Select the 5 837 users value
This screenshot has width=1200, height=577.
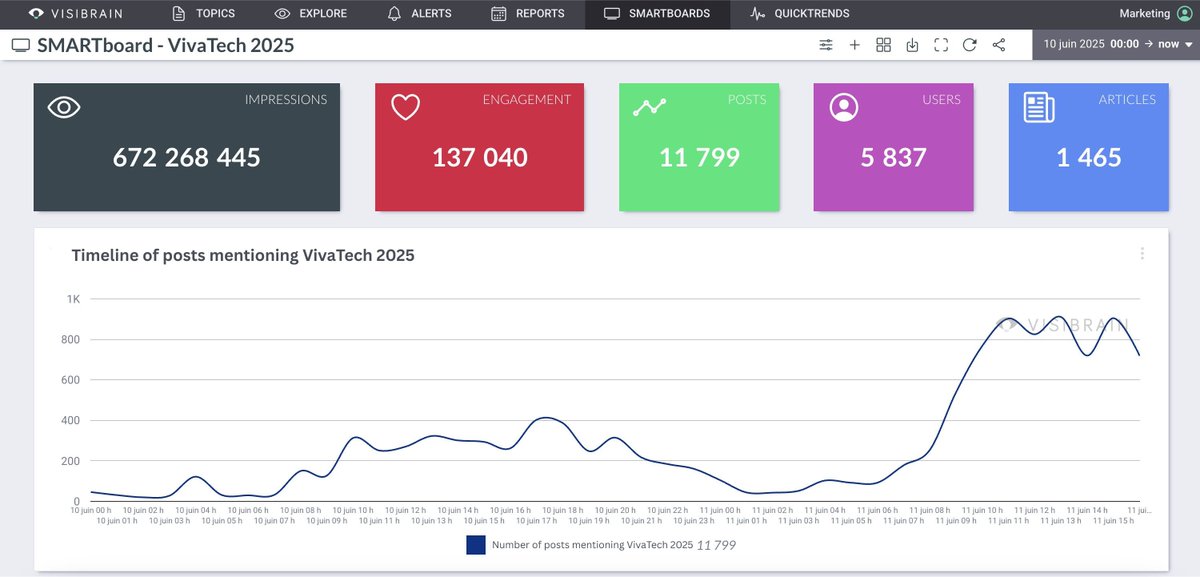[x=893, y=157]
